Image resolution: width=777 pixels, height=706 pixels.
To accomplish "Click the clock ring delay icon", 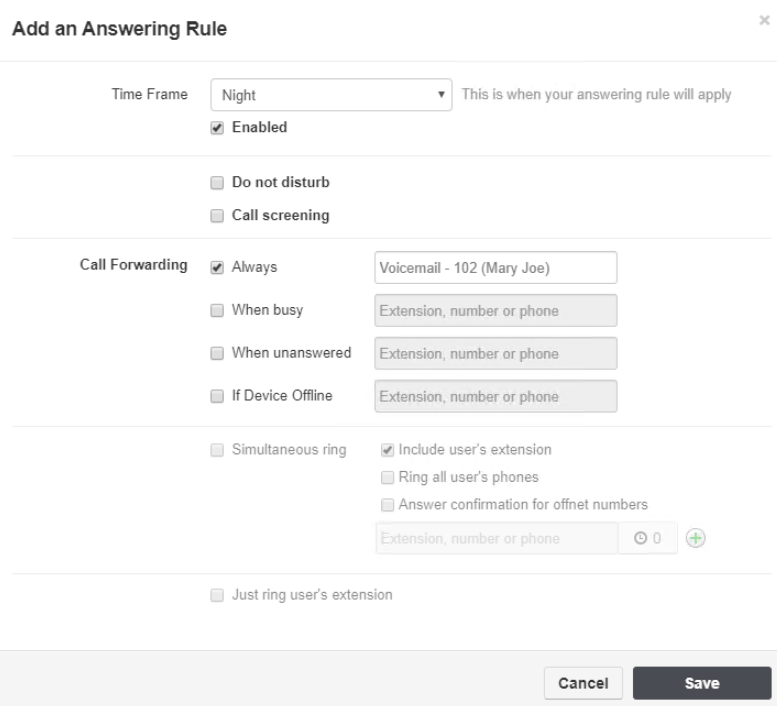I will coord(640,538).
